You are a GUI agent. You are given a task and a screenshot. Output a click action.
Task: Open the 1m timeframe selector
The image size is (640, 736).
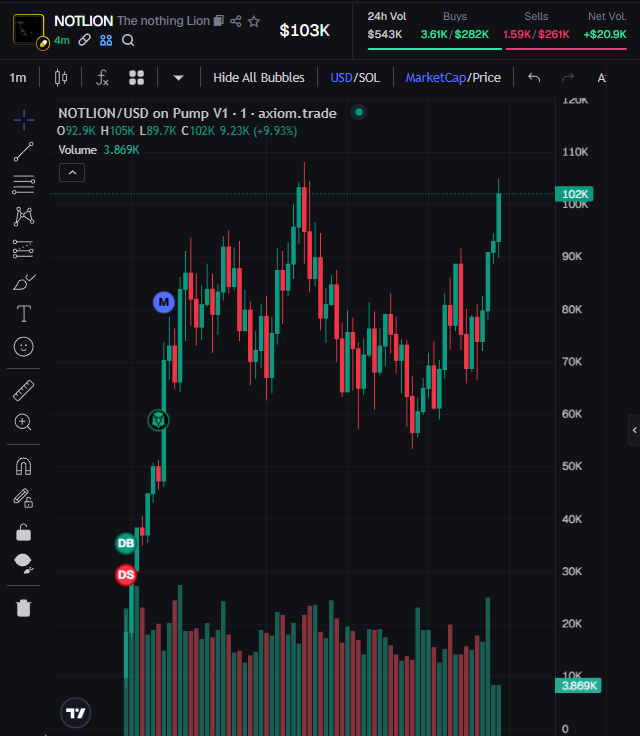tap(18, 77)
